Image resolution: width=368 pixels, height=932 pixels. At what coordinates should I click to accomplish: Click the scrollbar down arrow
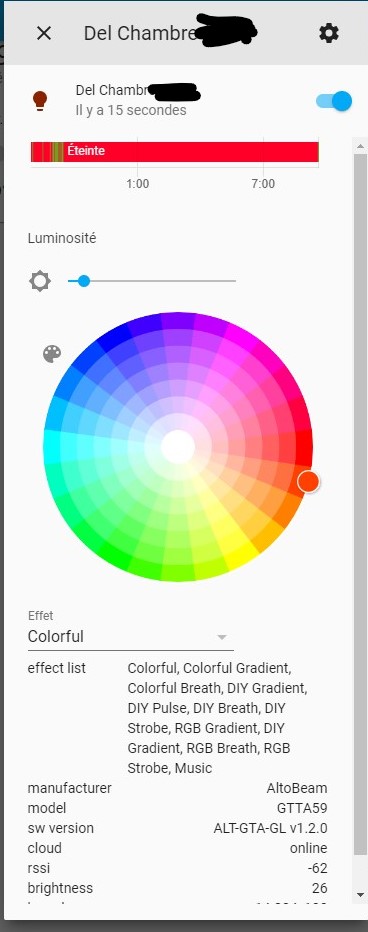click(x=360, y=895)
